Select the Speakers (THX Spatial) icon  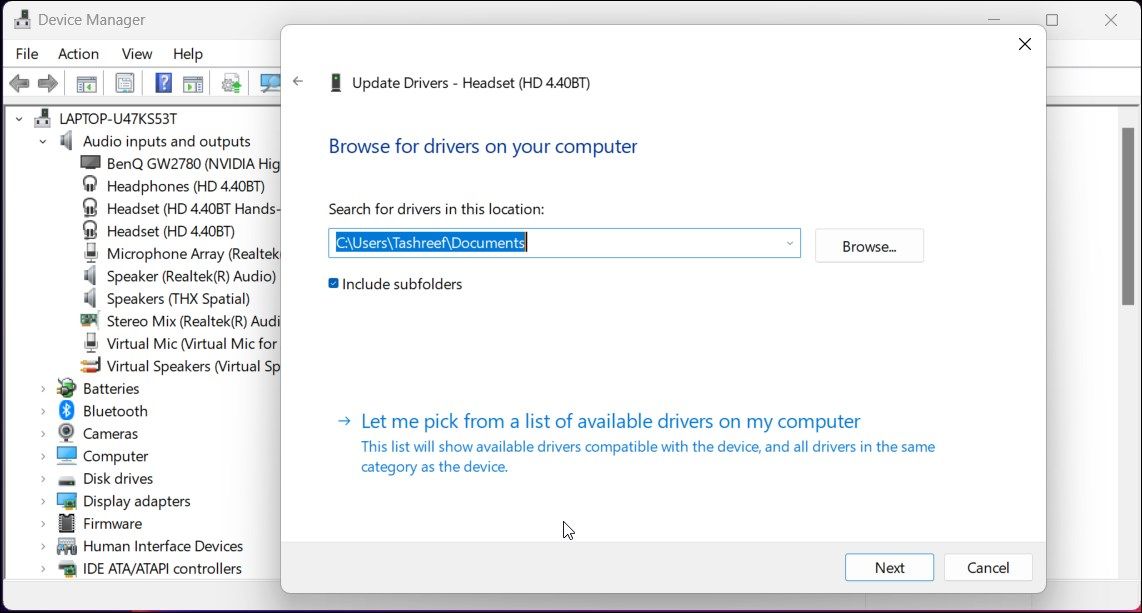click(x=90, y=298)
